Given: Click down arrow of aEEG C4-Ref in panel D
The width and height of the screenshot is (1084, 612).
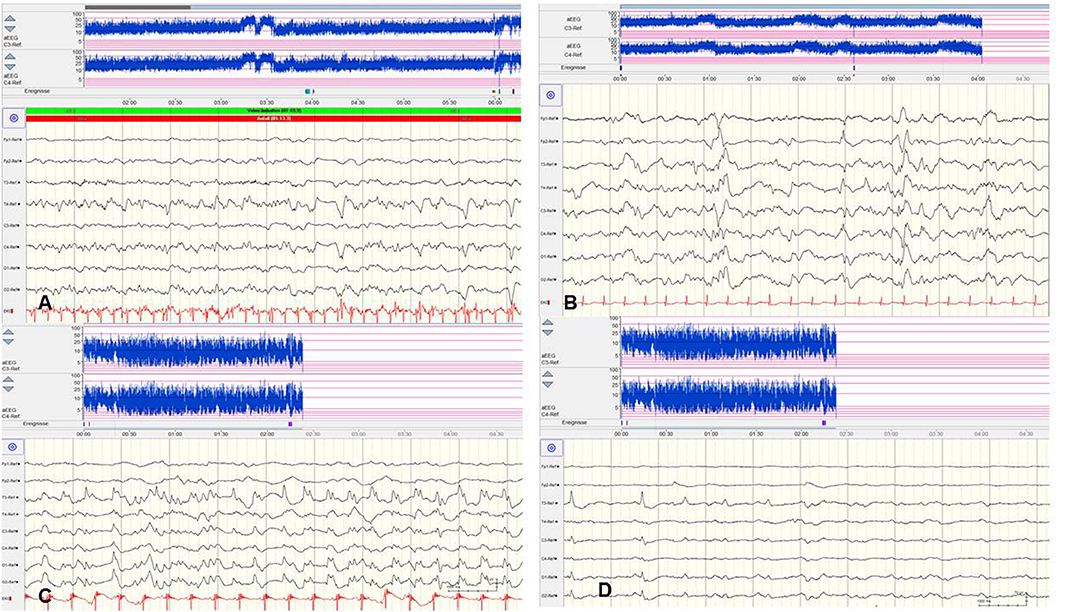Looking at the screenshot, I should (548, 384).
